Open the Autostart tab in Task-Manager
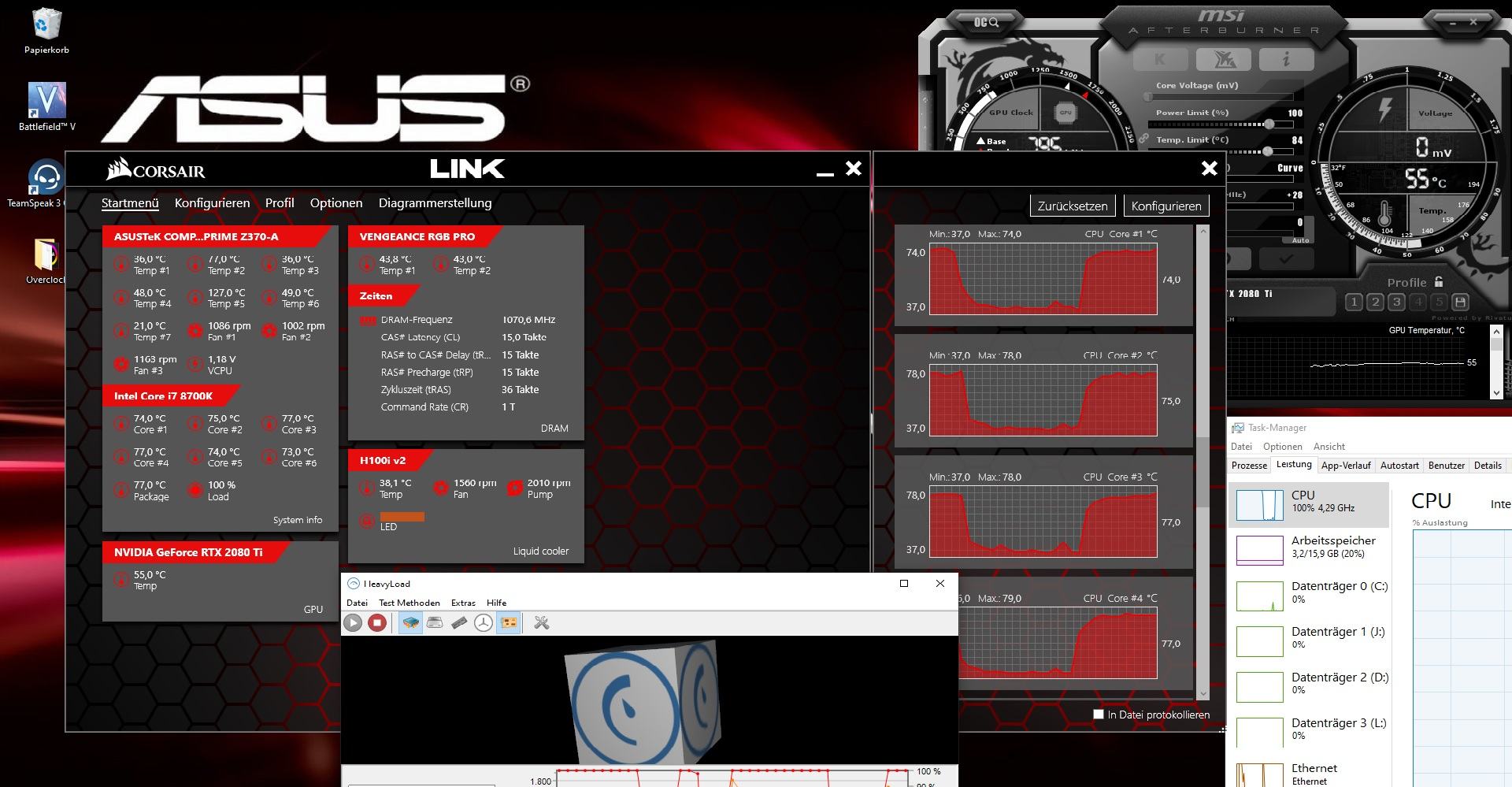1512x787 pixels. (x=1399, y=466)
